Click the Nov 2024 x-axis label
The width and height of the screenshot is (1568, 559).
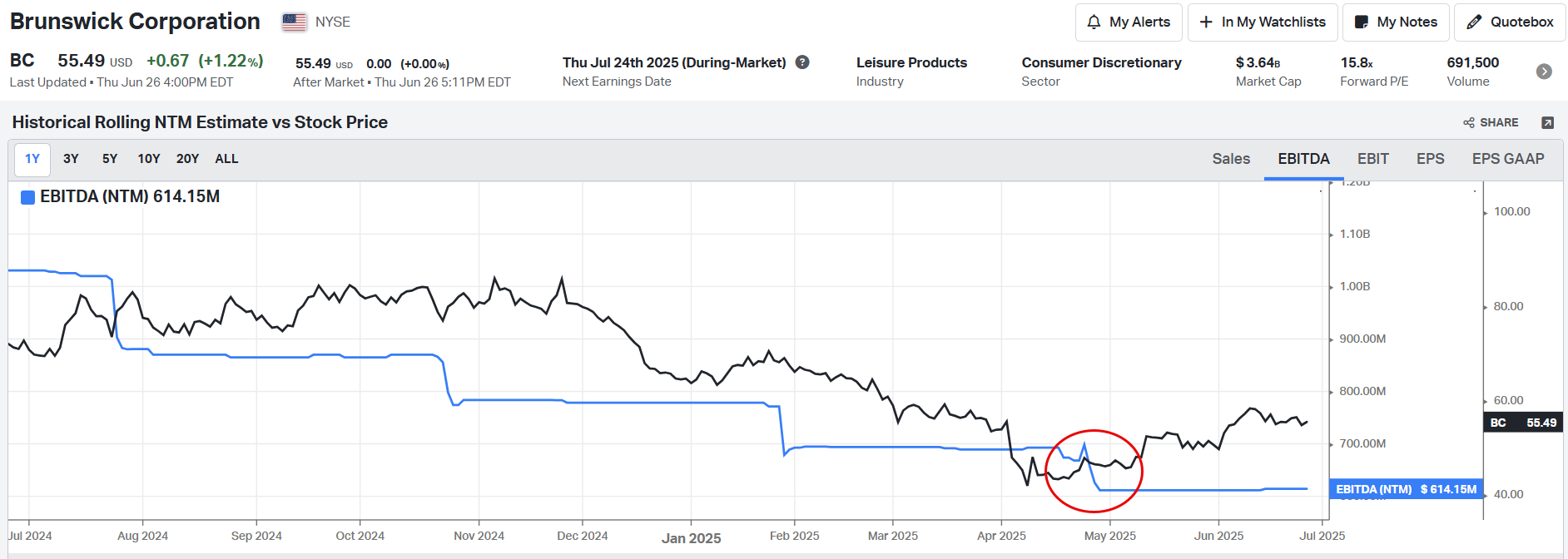pyautogui.click(x=479, y=536)
